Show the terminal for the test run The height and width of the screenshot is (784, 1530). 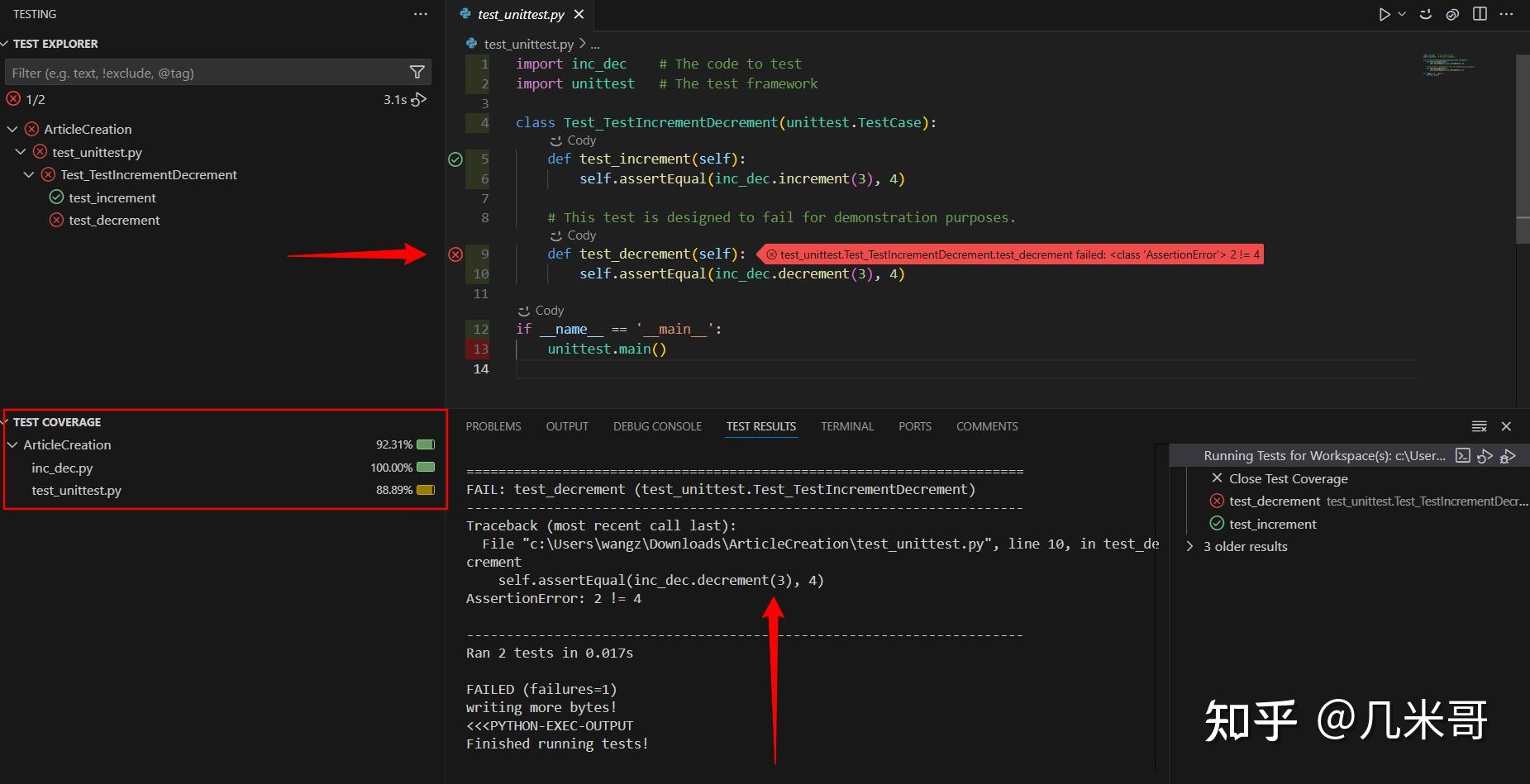click(1463, 455)
